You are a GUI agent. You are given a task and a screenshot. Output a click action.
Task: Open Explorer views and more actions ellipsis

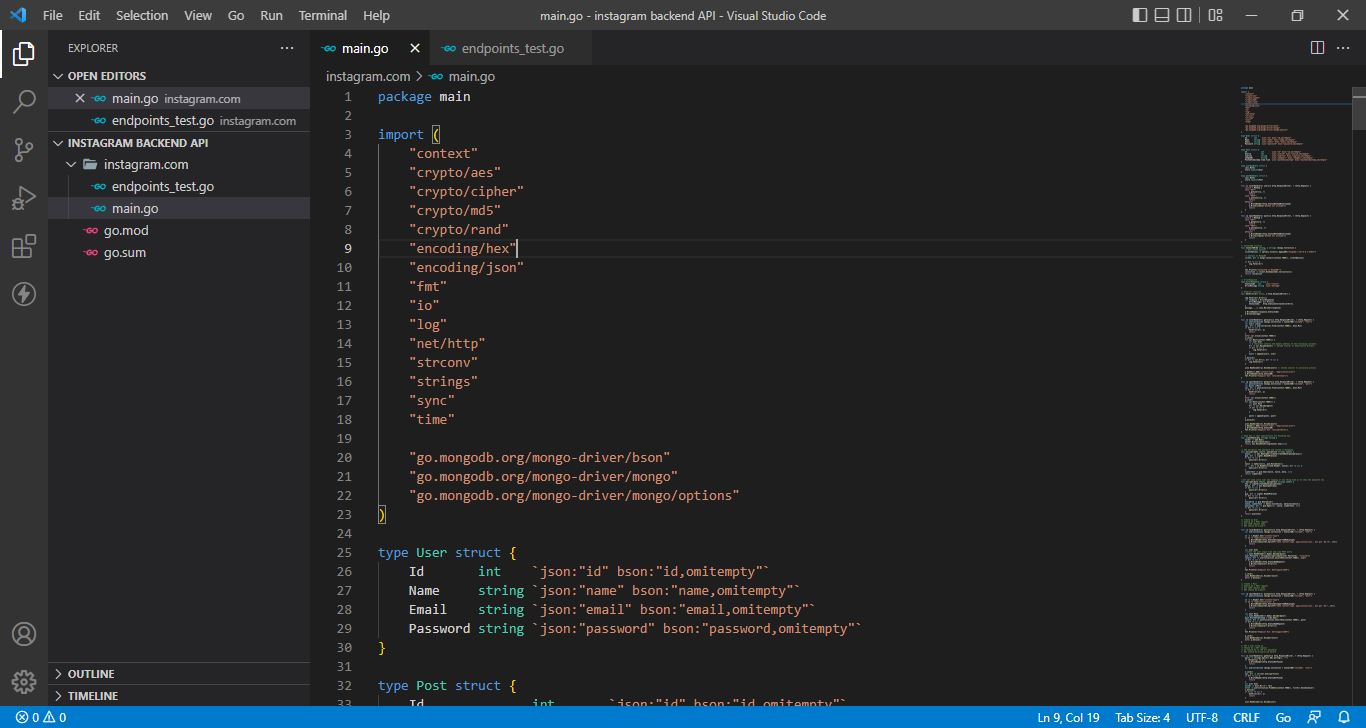[x=287, y=48]
